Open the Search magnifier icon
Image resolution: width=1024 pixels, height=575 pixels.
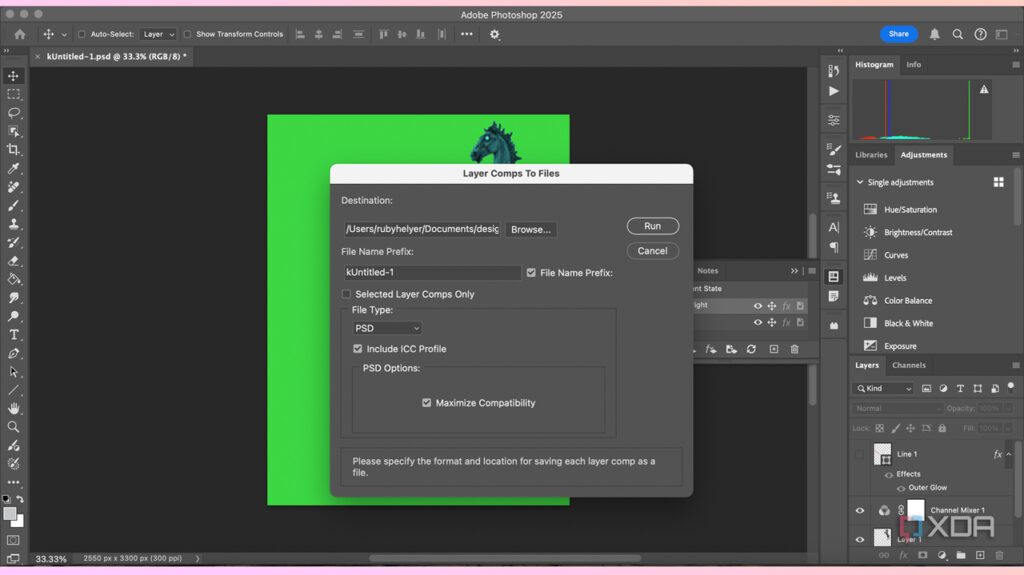[957, 34]
